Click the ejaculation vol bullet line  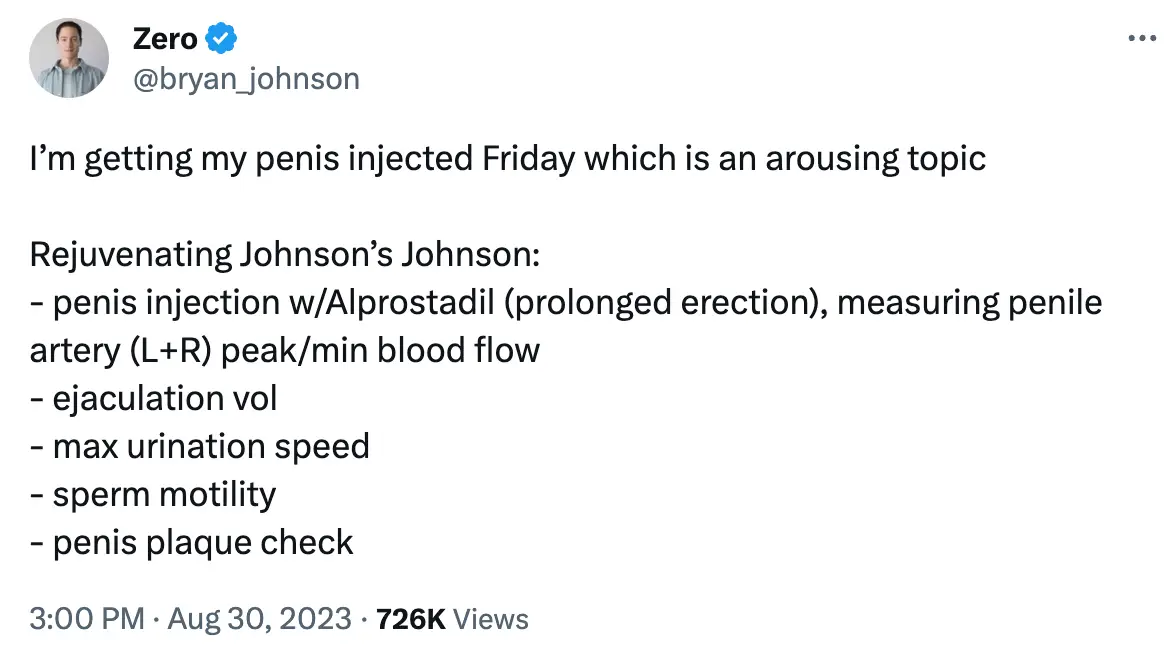coord(155,398)
